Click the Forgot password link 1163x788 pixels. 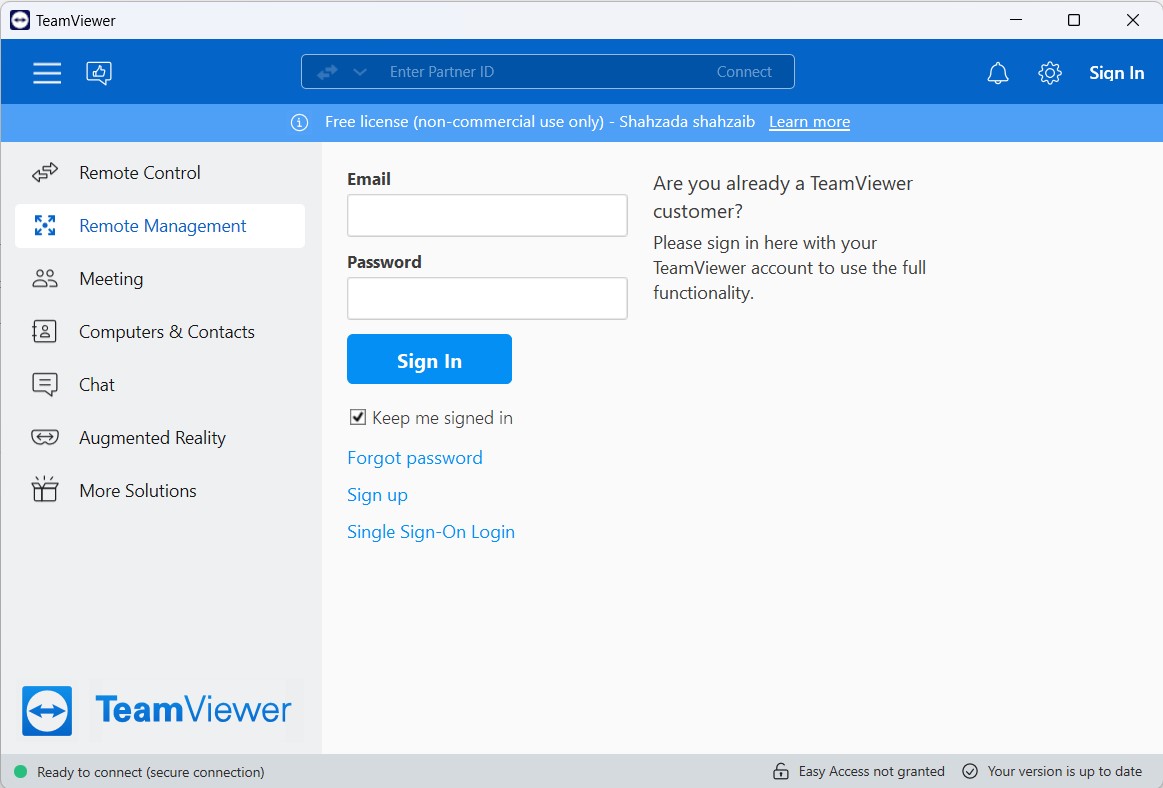[414, 458]
